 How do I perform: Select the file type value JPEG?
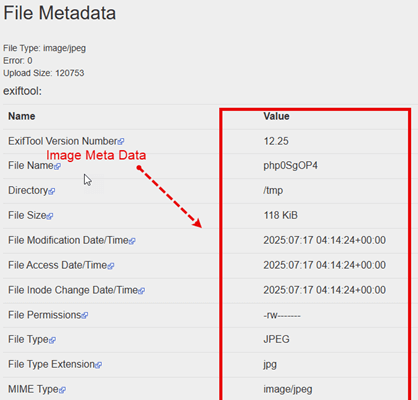tap(276, 340)
